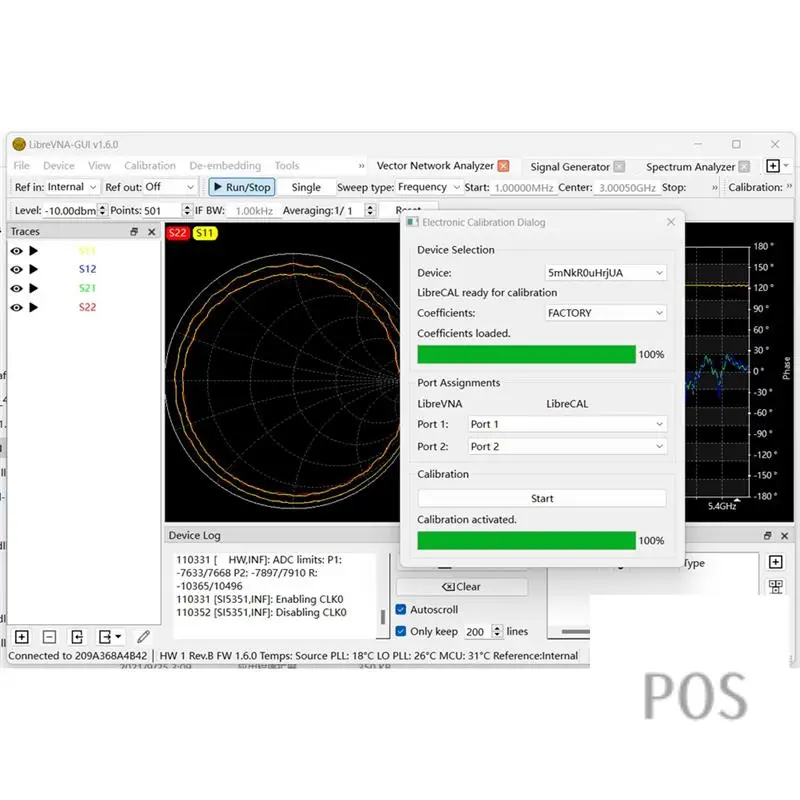This screenshot has height=800, width=800.
Task: Close the Spectrum Analyzer mode tab
Action: 745,167
